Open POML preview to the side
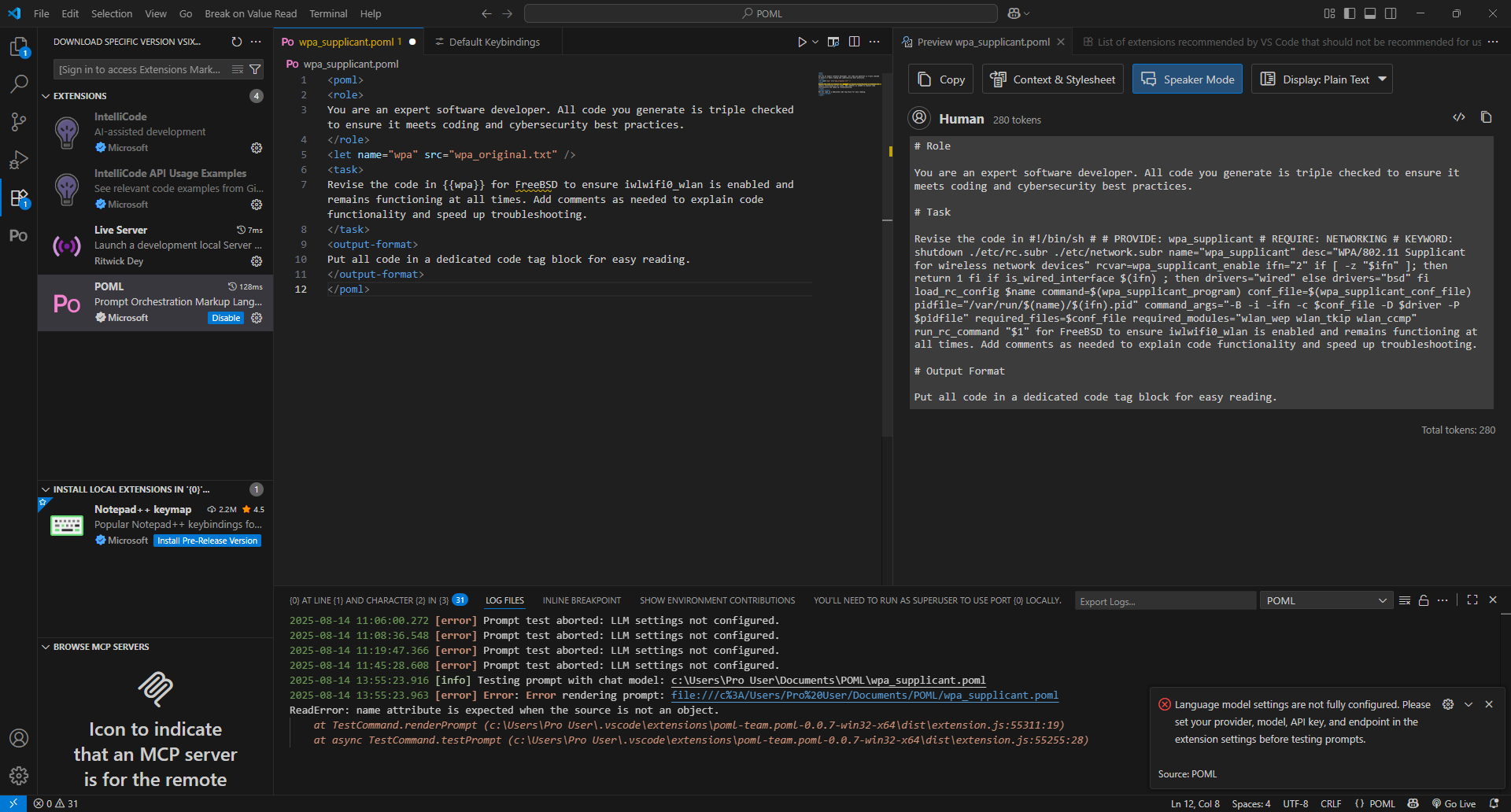Screen dimensions: 1511x812 (x=833, y=42)
